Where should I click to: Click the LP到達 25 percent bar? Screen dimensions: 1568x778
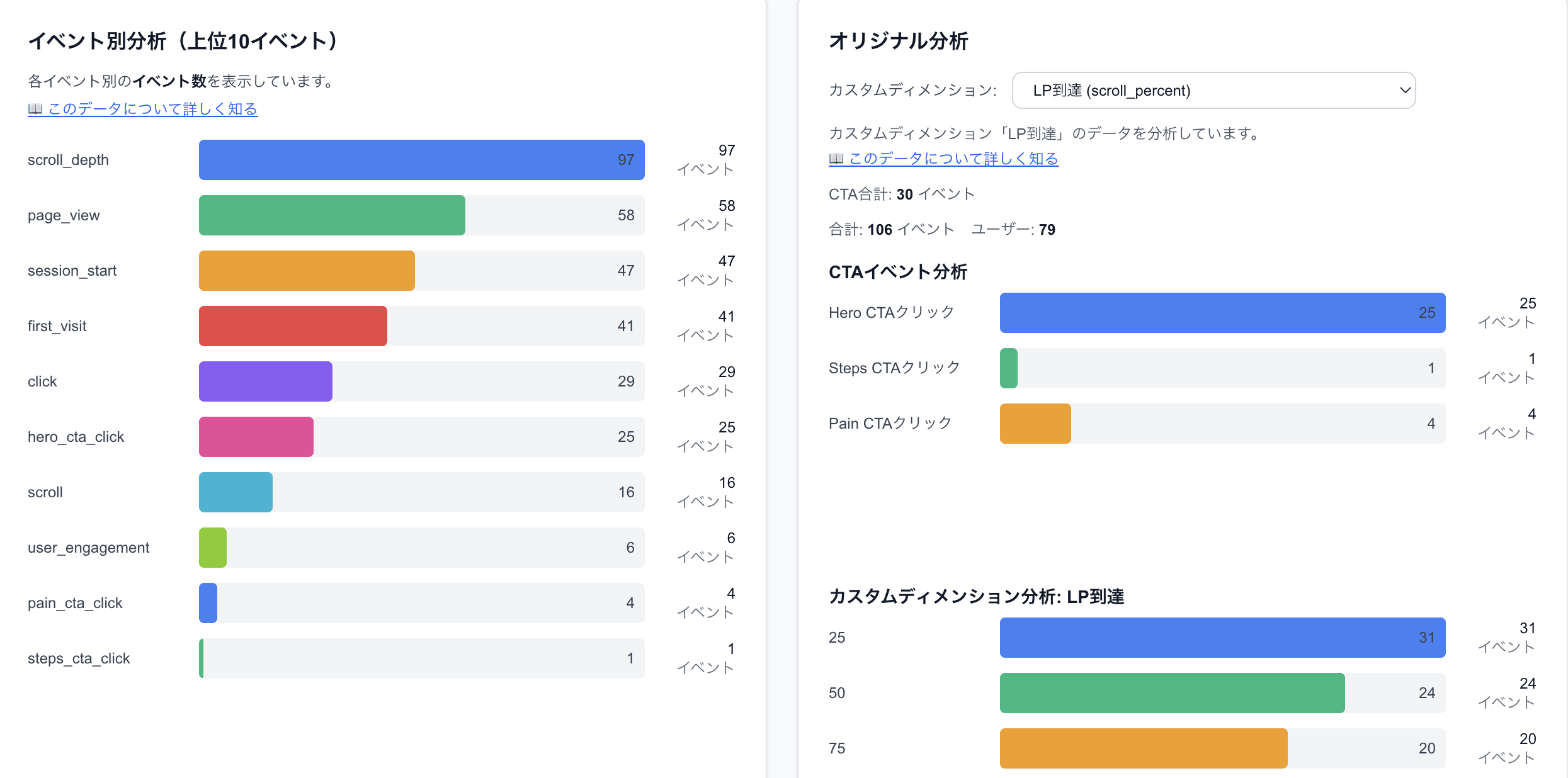click(x=1222, y=638)
